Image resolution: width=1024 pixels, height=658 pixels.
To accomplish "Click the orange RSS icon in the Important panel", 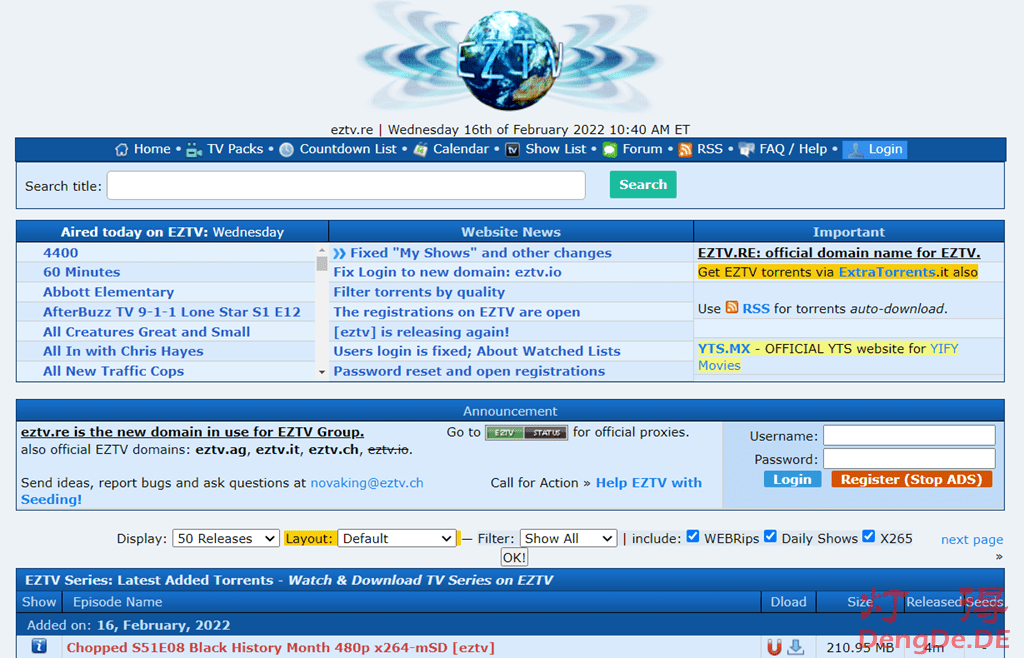I will coord(732,308).
